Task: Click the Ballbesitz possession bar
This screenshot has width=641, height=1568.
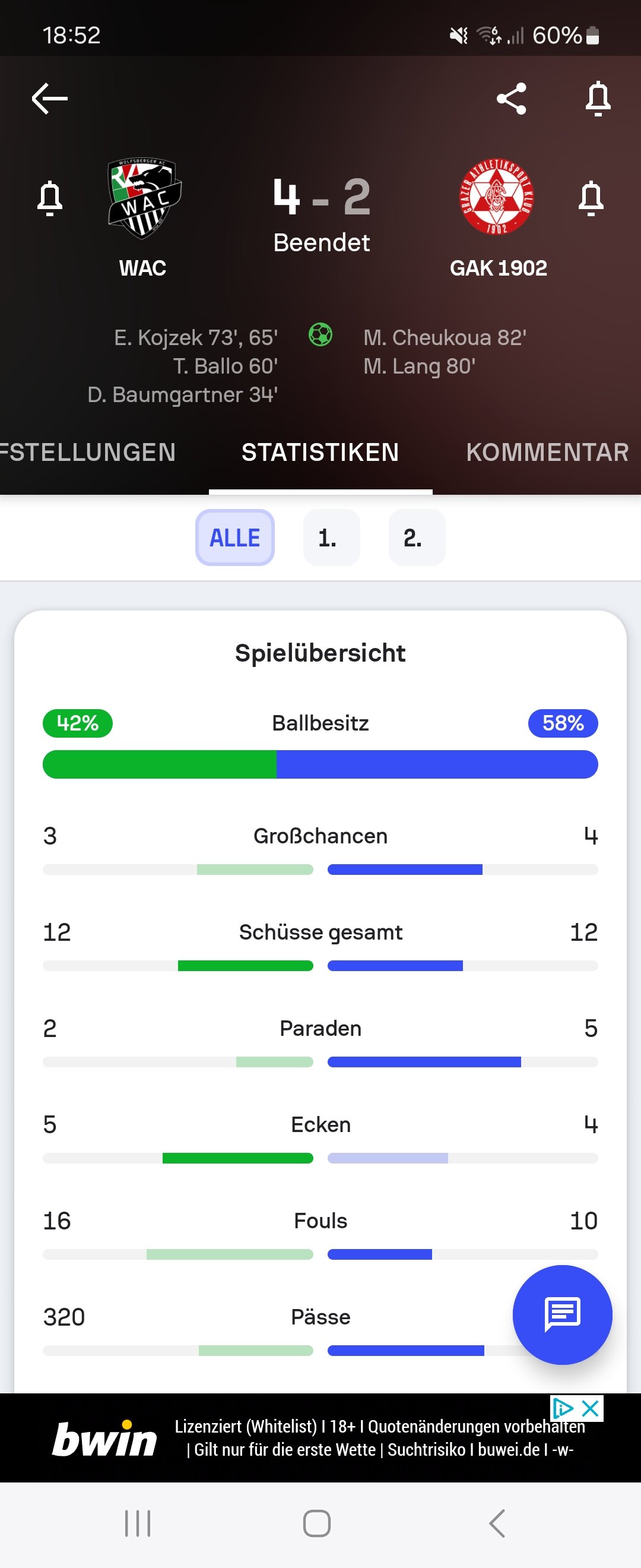Action: pos(320,764)
